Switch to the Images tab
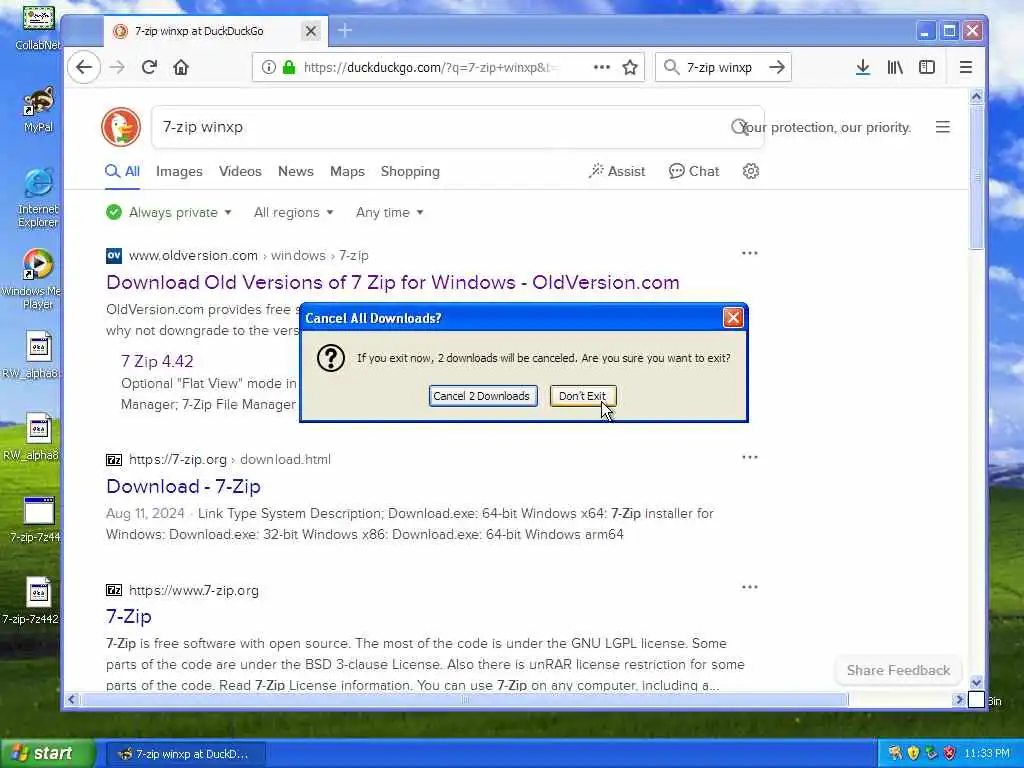Screen dimensions: 1024x768 (x=179, y=171)
